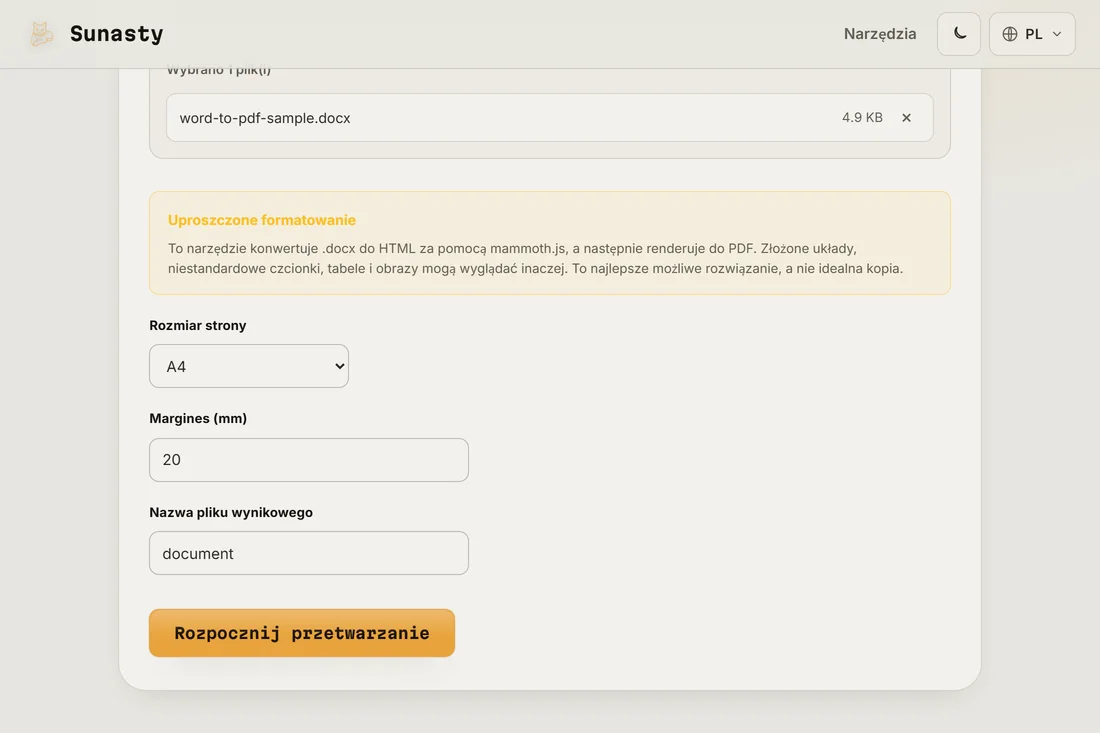Expand the Rozmiar strony A4 dropdown

(x=249, y=366)
